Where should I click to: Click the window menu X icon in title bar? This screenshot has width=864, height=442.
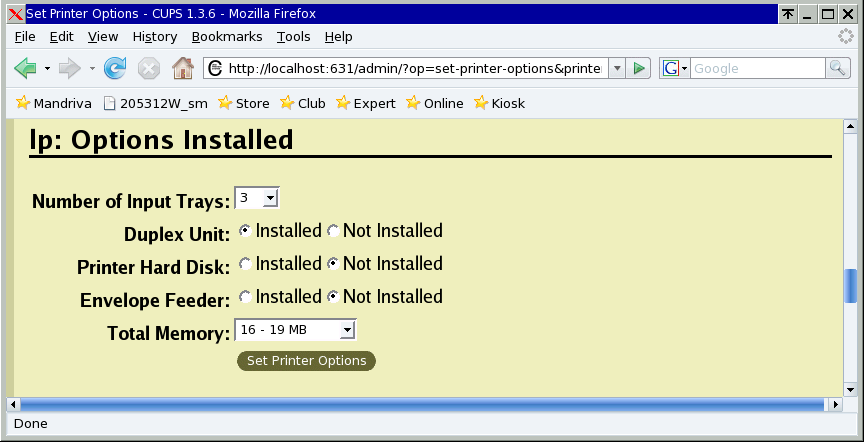pos(16,14)
